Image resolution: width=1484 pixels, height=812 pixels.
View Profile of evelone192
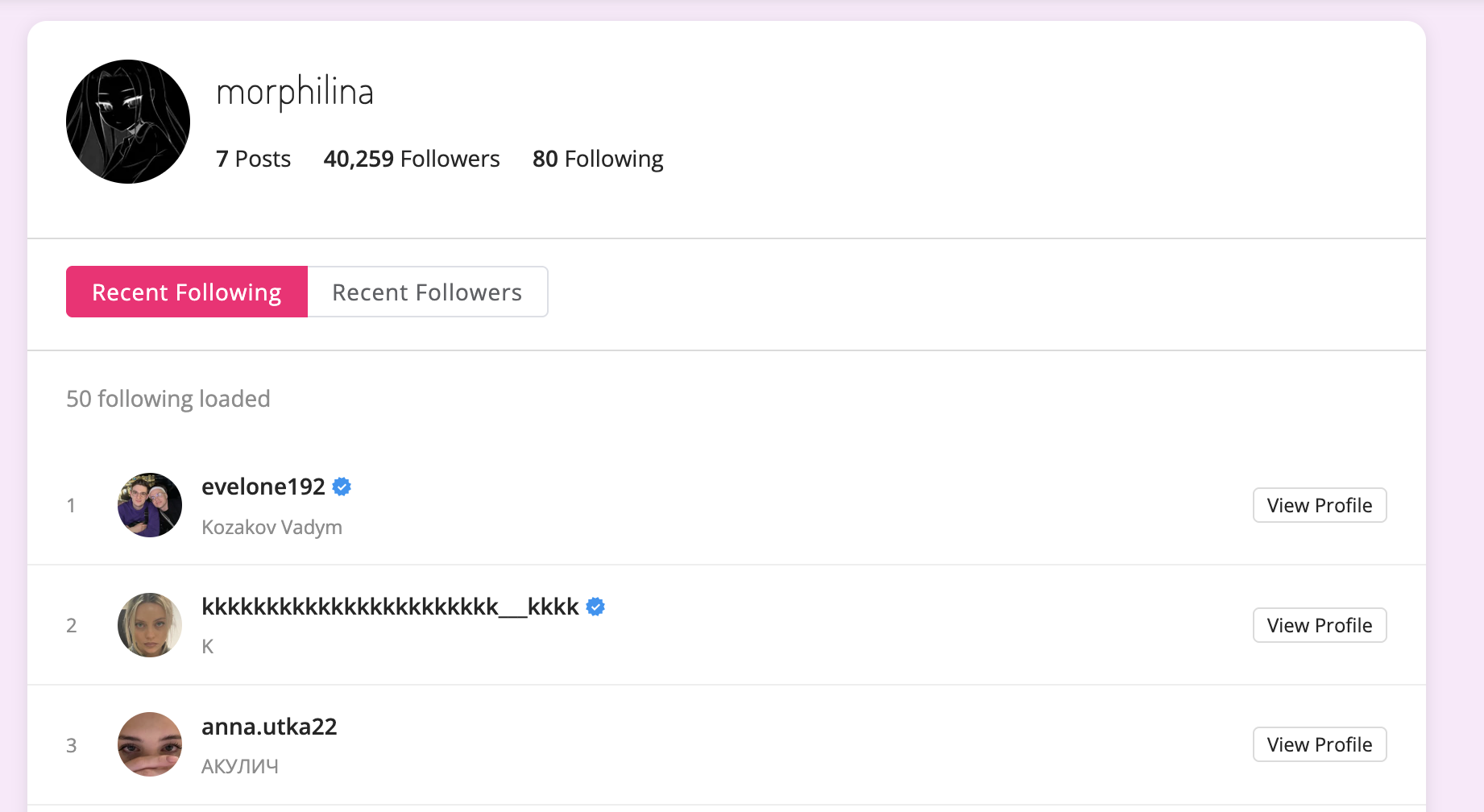pyautogui.click(x=1319, y=505)
